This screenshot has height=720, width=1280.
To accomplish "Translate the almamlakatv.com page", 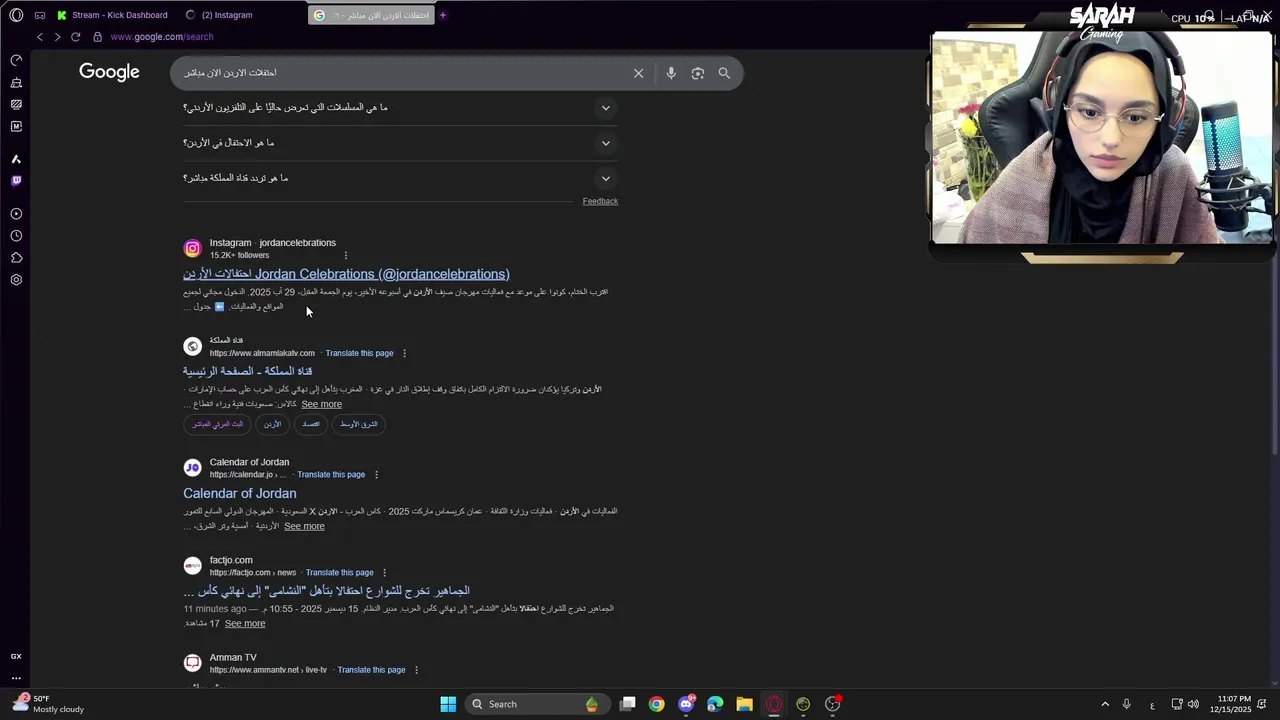I will 359,353.
